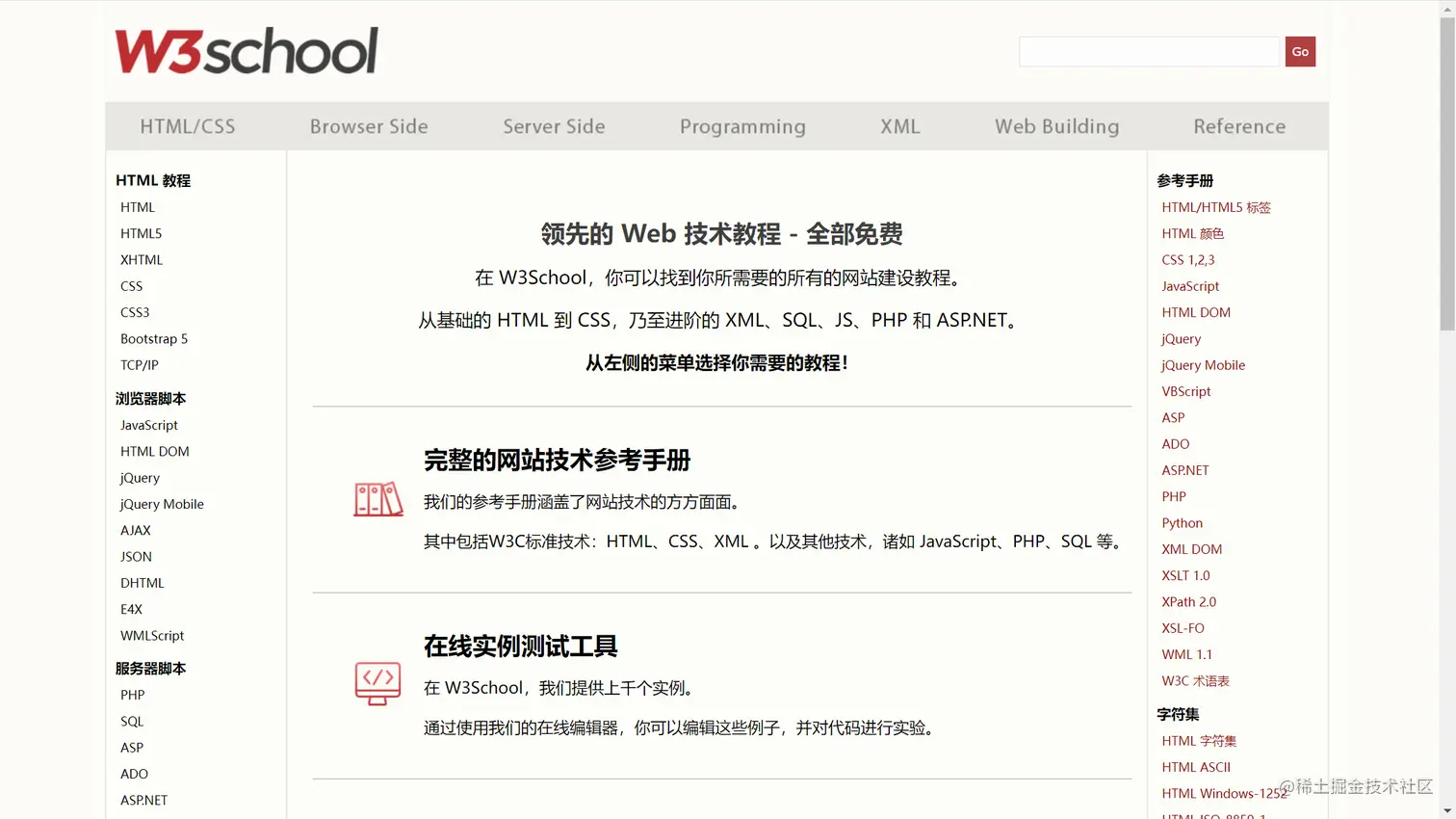Open HTML DOM reference in right sidebar

[x=1196, y=312]
